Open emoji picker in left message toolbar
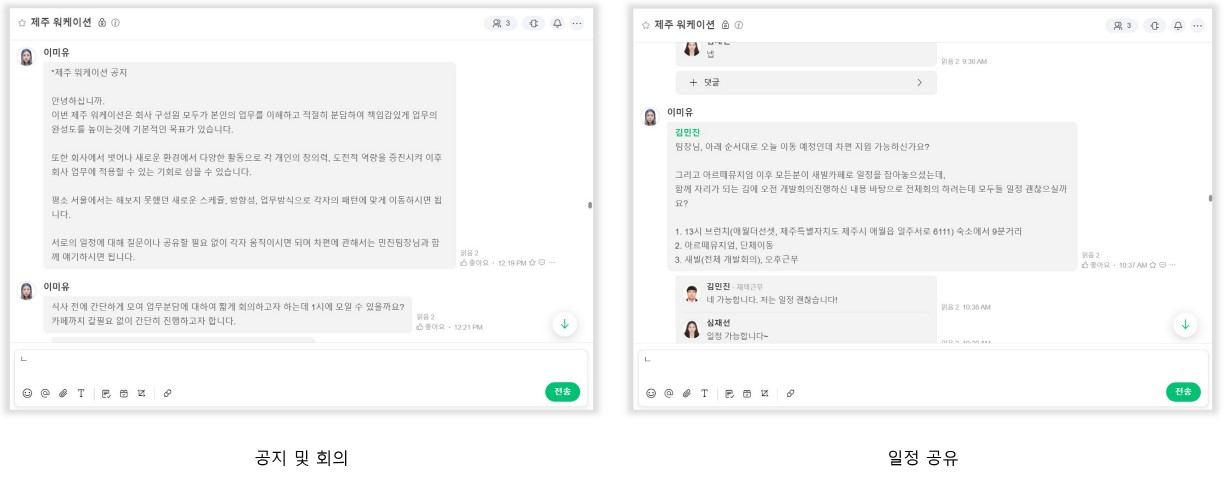Screen dimensions: 1224x477 [27, 393]
